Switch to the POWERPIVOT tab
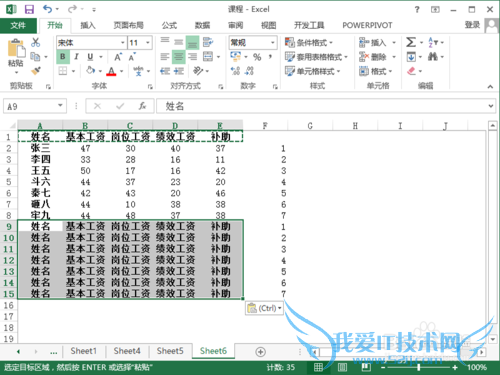The image size is (500, 375). (367, 25)
